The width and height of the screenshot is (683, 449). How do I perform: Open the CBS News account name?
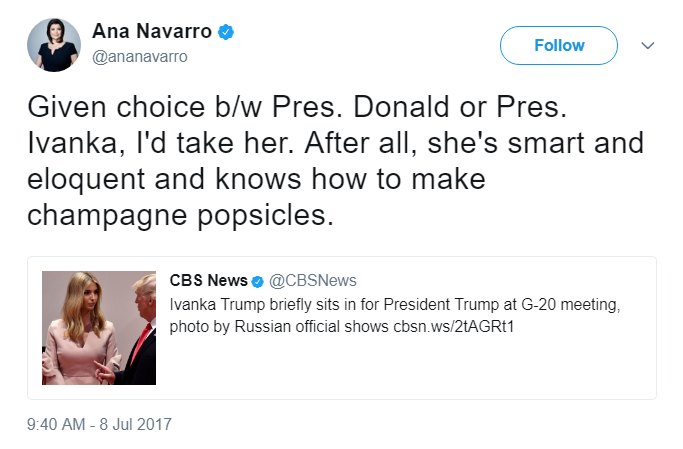pyautogui.click(x=207, y=281)
